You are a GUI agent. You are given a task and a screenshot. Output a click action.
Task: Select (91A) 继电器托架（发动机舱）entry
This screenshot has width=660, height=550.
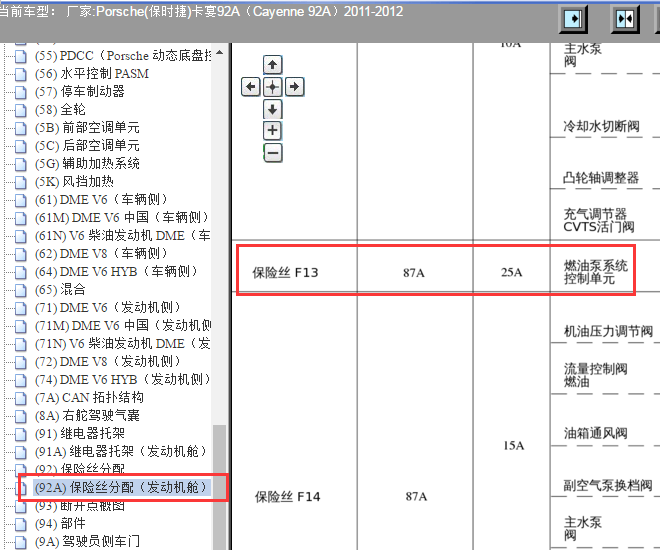(x=121, y=452)
